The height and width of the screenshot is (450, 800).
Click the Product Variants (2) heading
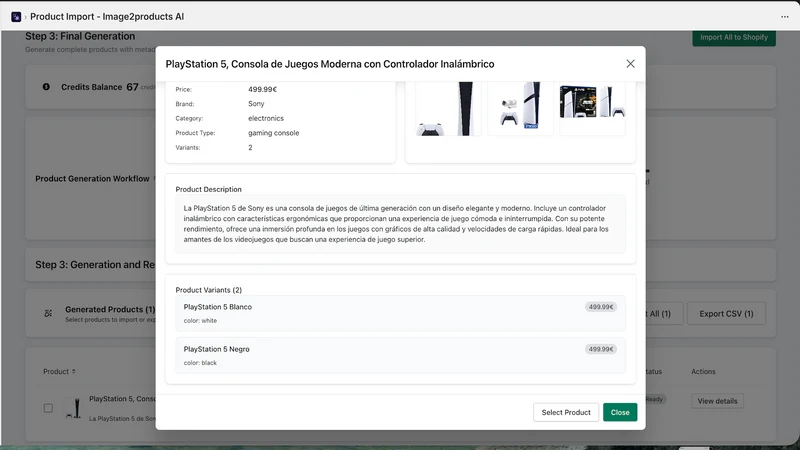(x=209, y=290)
